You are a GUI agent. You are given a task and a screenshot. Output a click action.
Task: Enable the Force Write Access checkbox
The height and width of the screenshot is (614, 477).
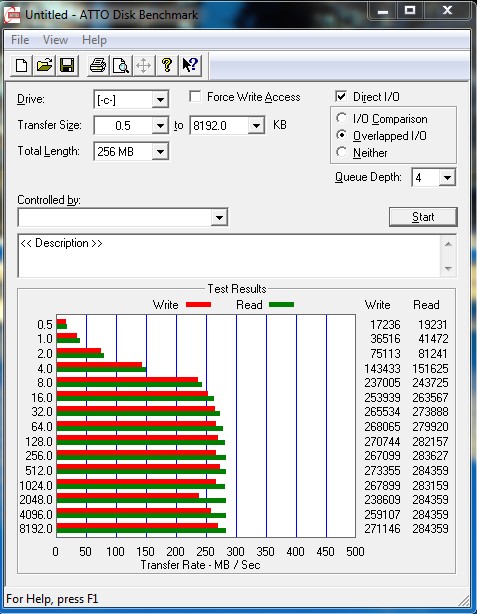pyautogui.click(x=195, y=96)
